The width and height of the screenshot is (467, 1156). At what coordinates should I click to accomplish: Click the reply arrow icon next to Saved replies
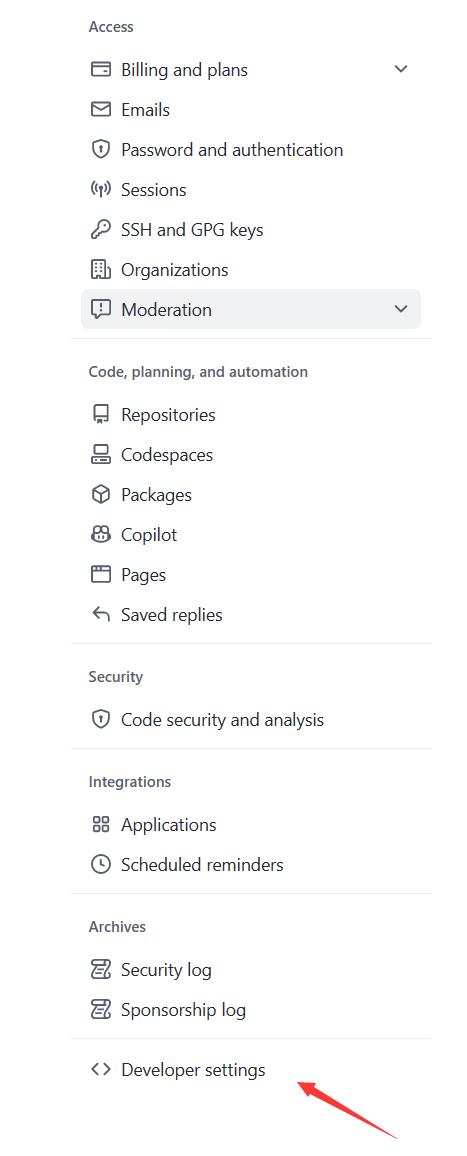coord(100,614)
